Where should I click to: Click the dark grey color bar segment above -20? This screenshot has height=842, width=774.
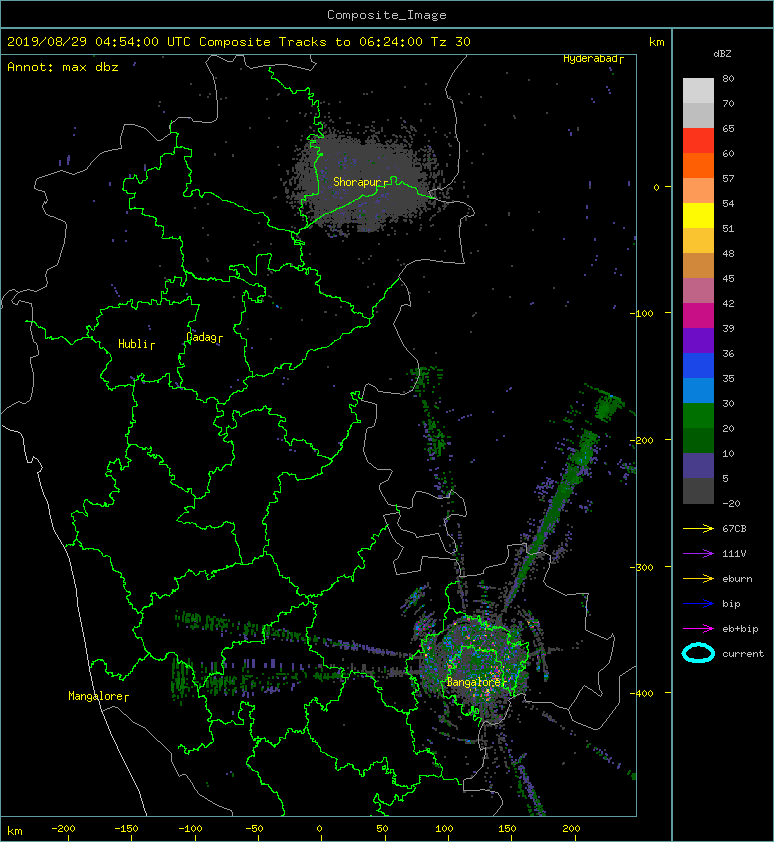698,491
